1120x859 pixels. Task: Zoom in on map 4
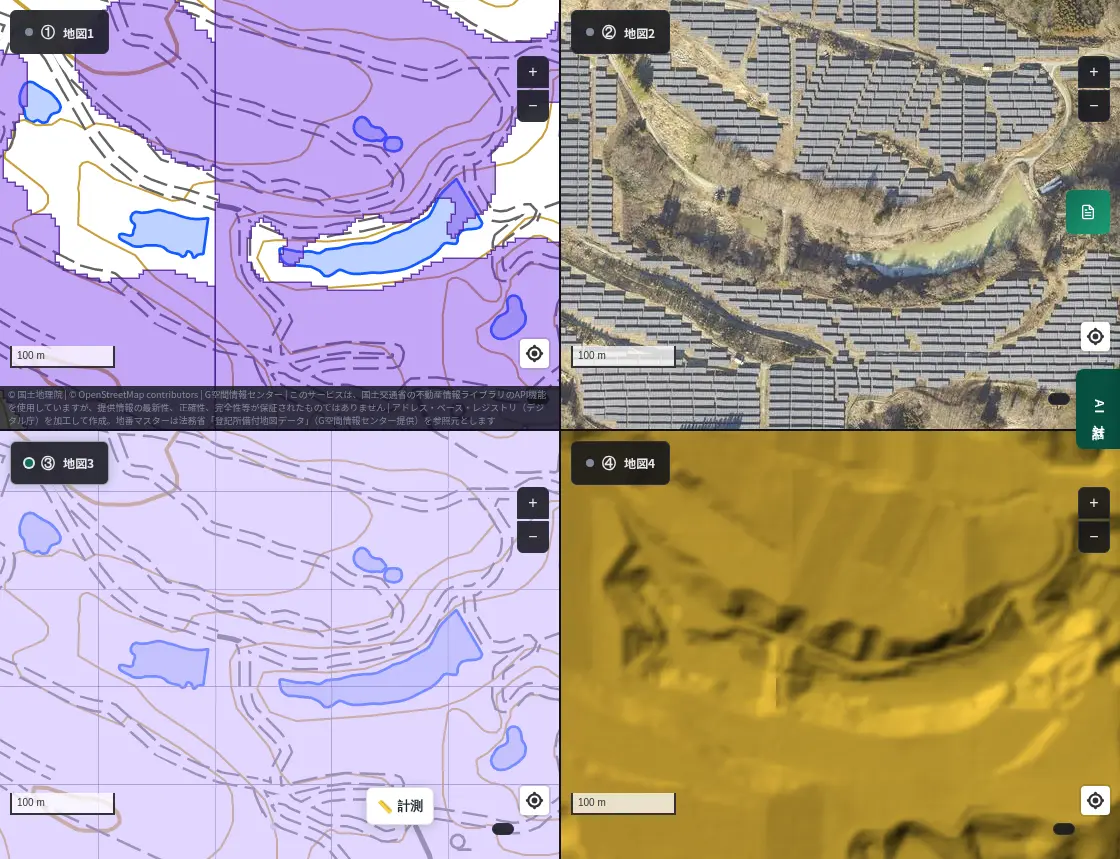tap(1094, 503)
